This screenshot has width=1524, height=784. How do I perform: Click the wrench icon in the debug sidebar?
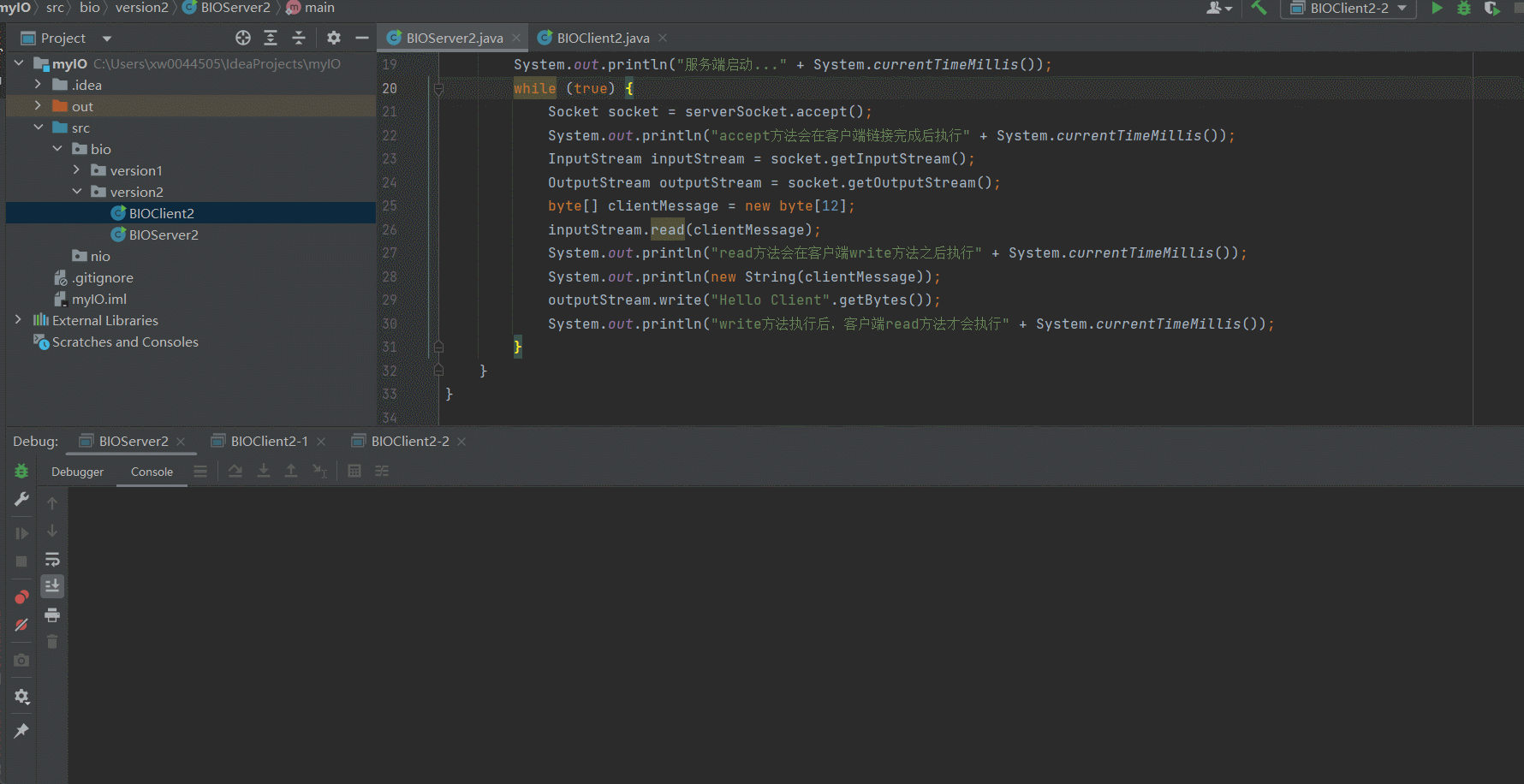point(21,499)
